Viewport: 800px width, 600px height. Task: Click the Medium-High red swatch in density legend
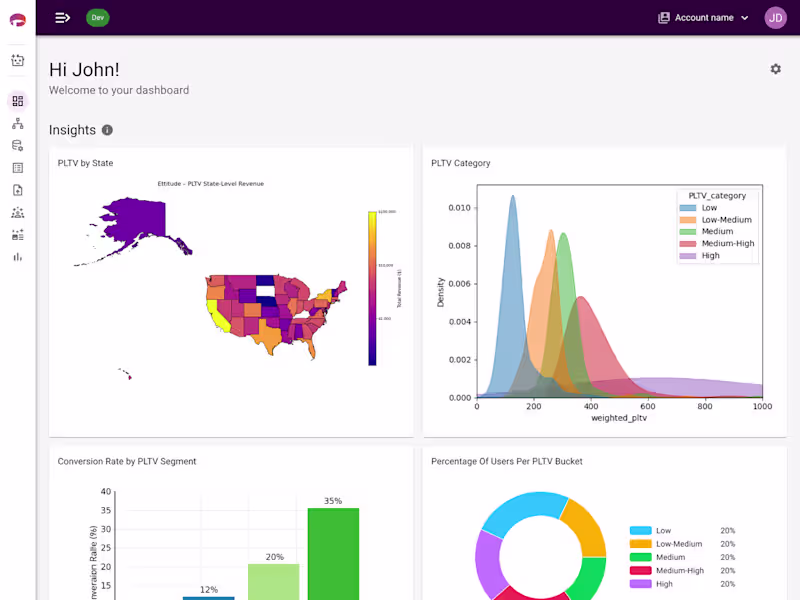pyautogui.click(x=688, y=244)
